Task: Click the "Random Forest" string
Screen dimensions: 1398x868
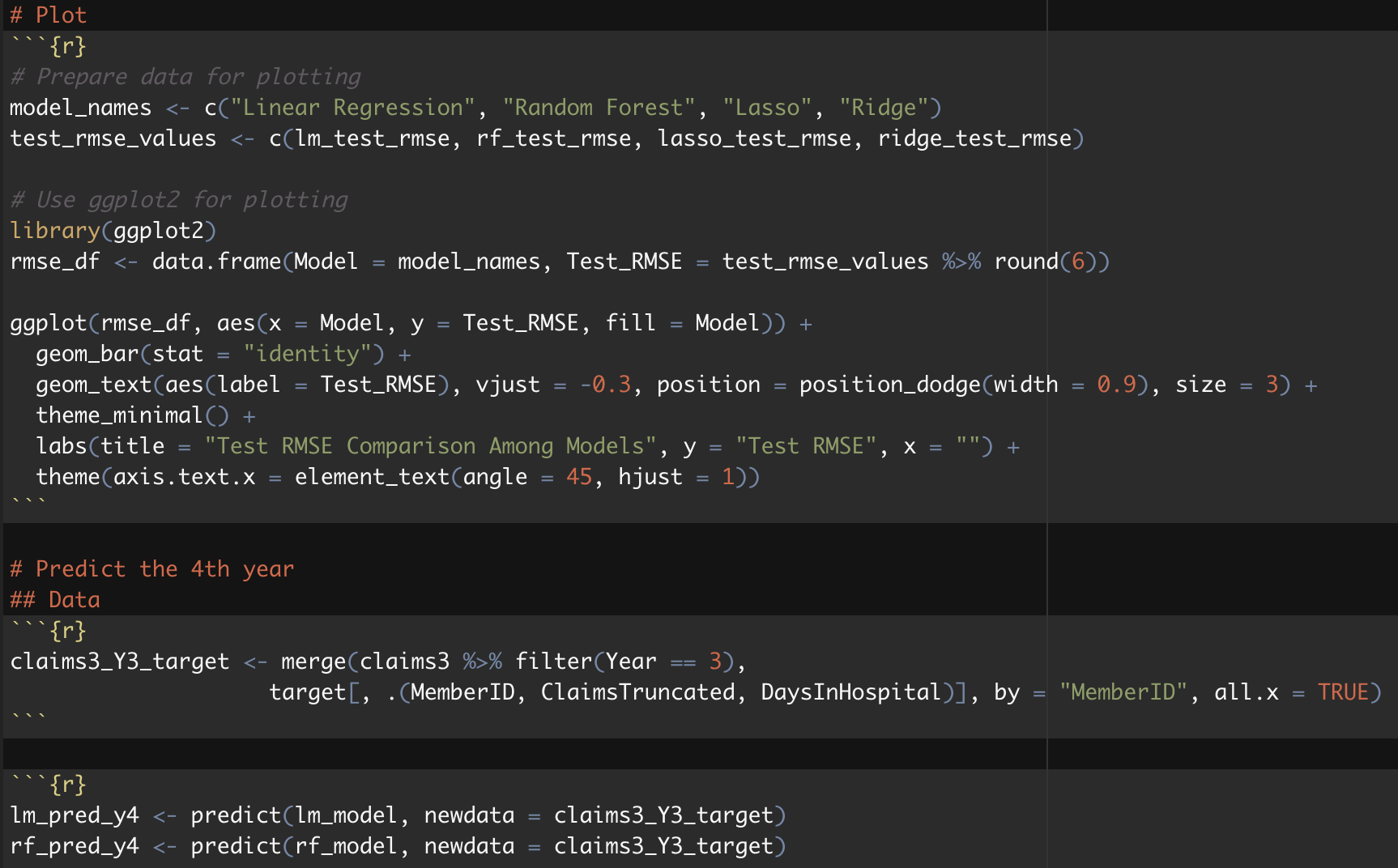Action: tap(599, 108)
